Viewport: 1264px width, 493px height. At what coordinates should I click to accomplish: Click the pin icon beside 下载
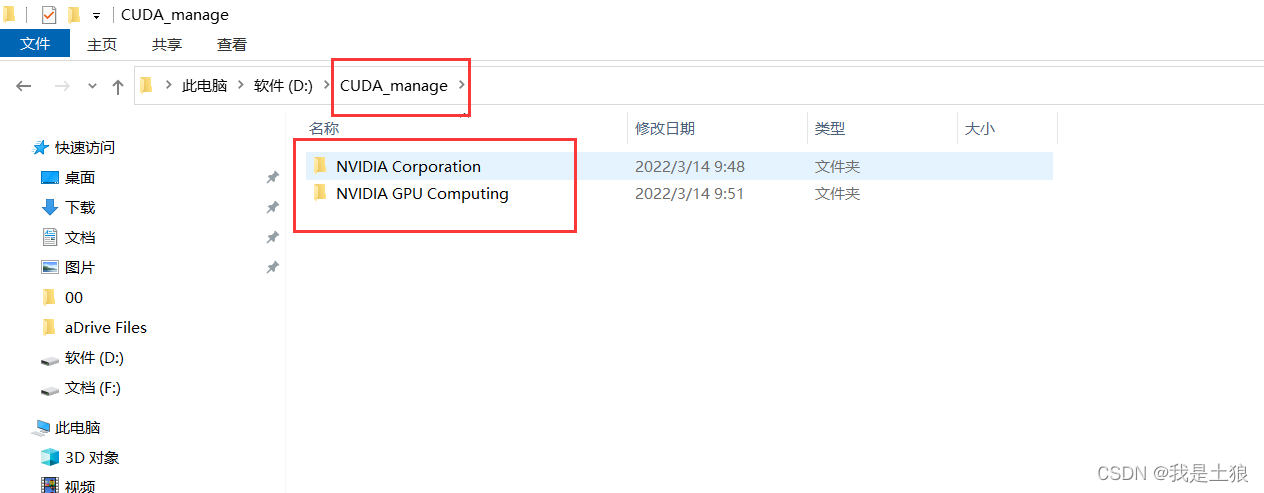272,207
